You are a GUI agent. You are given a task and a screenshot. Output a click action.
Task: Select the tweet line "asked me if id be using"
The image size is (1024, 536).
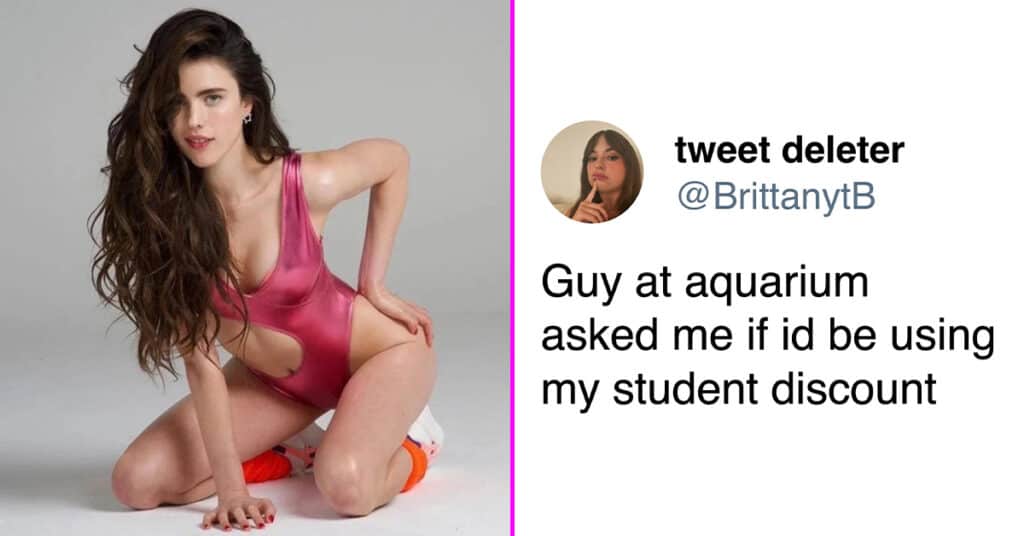click(x=767, y=338)
